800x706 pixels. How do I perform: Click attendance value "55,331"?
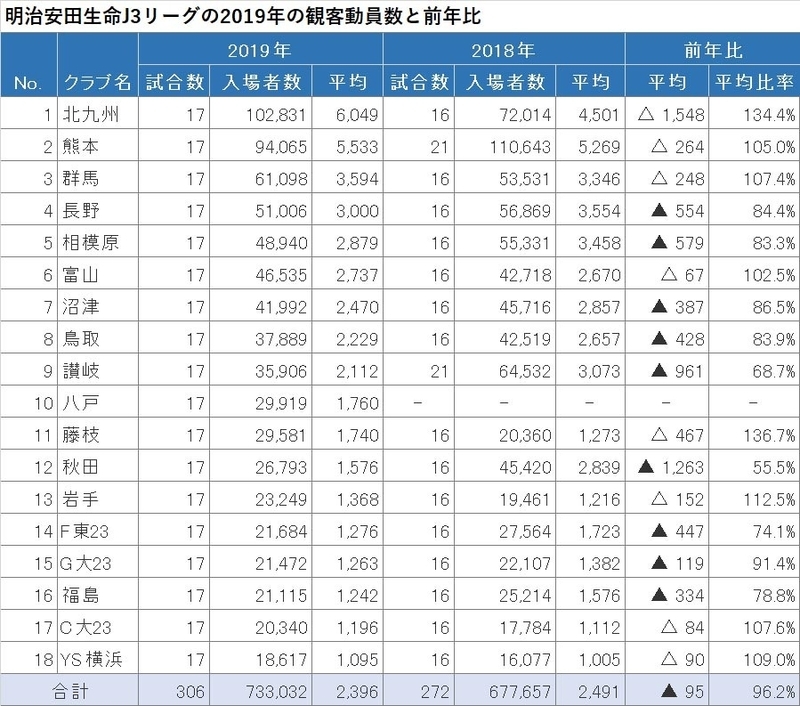(x=525, y=243)
